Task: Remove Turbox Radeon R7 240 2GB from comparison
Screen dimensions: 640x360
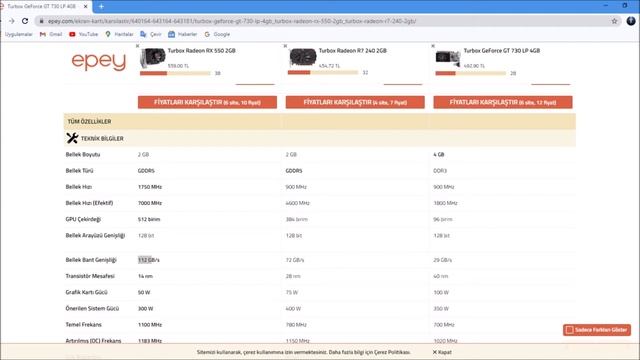Action: tap(285, 46)
